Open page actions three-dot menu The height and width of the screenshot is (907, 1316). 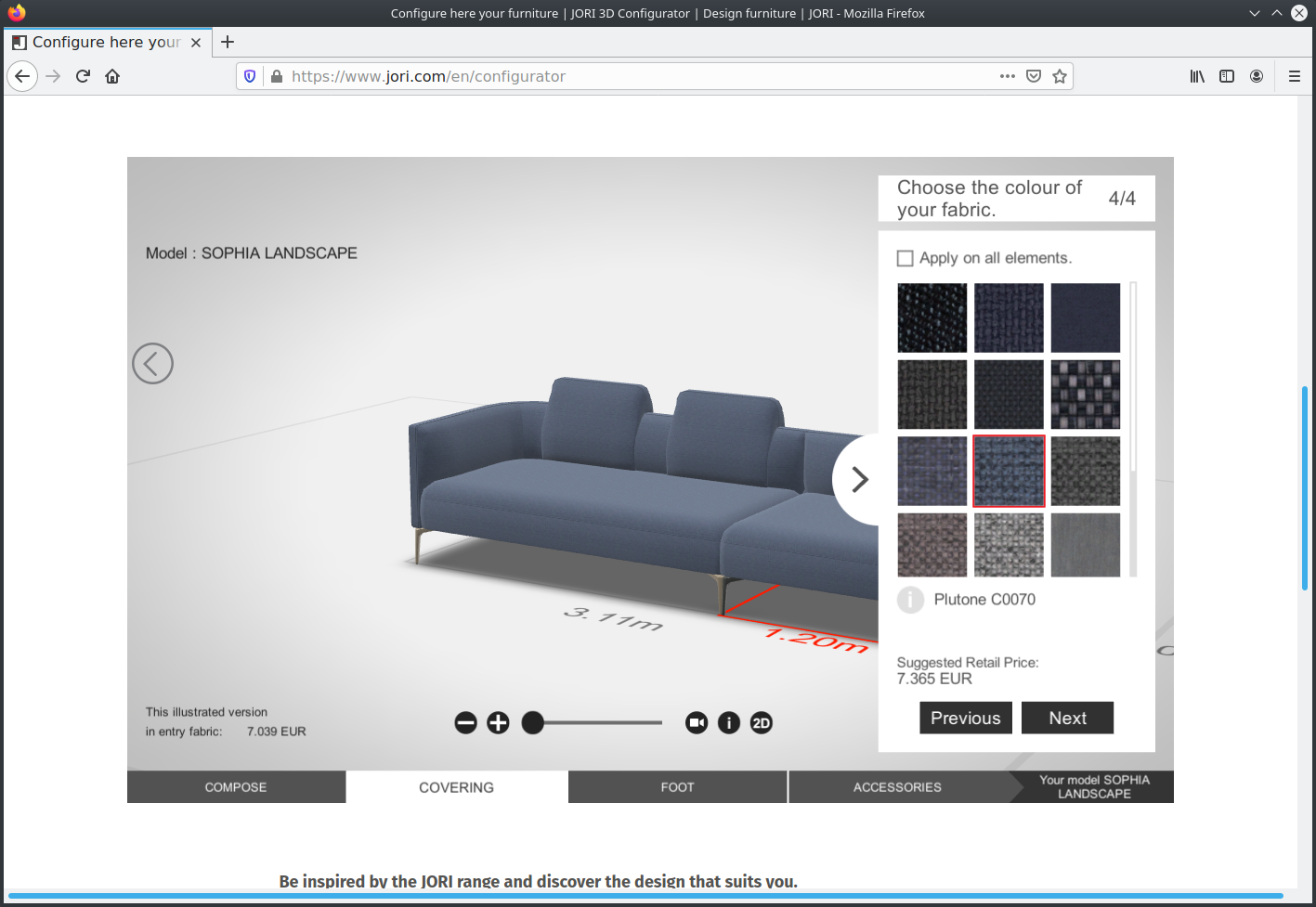[1008, 76]
